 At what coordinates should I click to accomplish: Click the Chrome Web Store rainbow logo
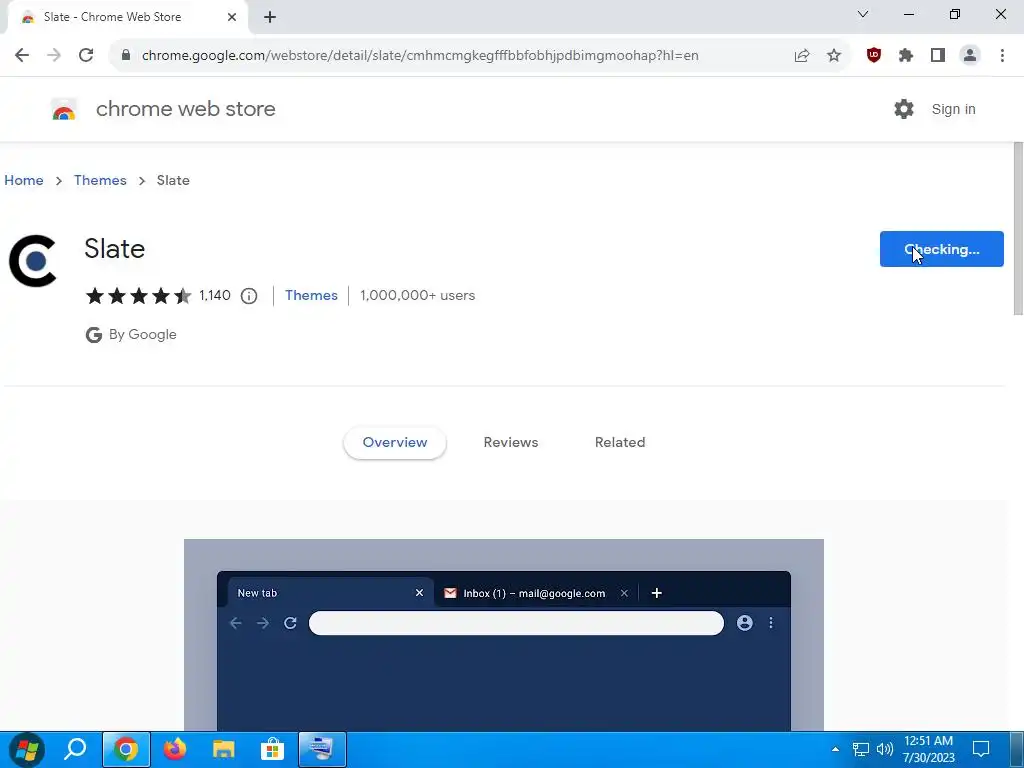(63, 110)
